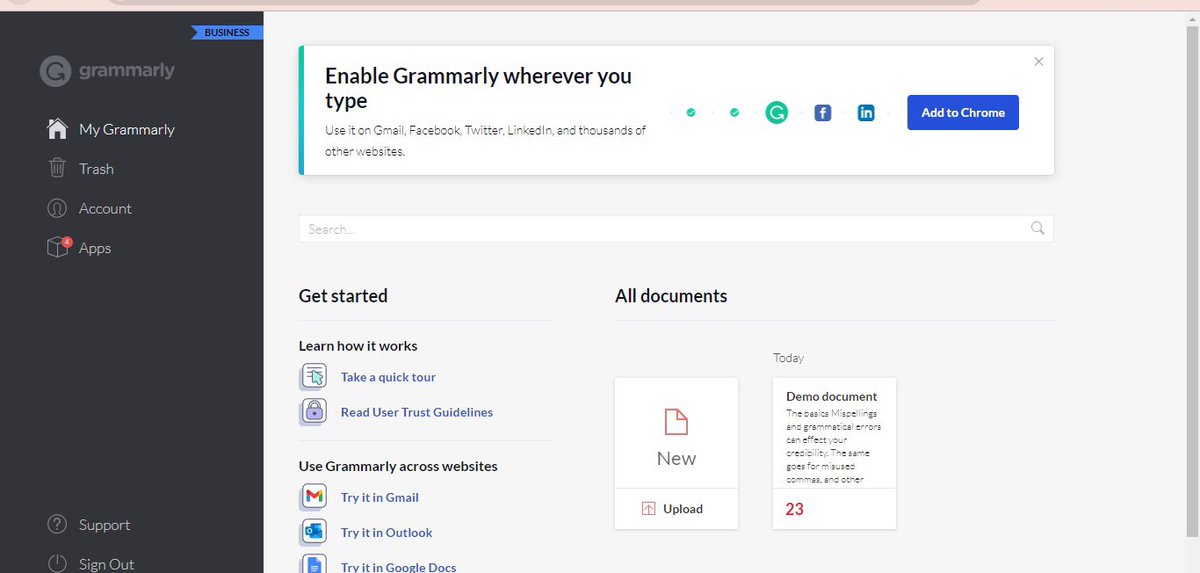Click the New document page icon
This screenshot has height=573, width=1200.
[x=676, y=421]
